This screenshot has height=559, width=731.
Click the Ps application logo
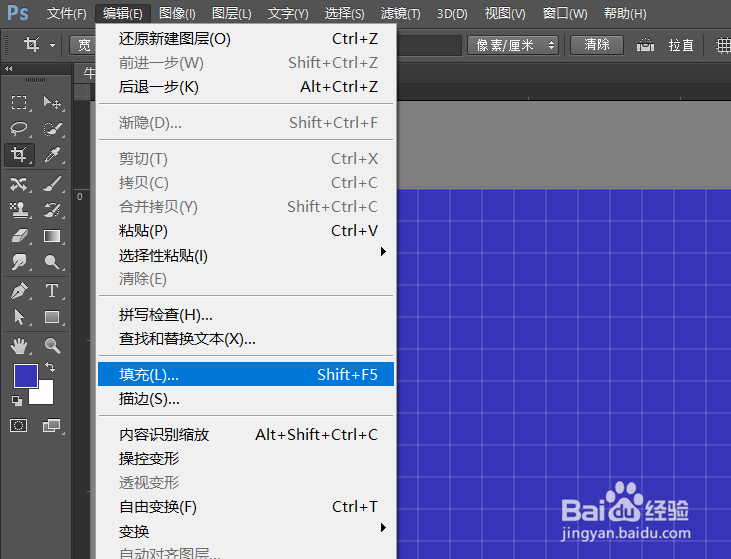pyautogui.click(x=18, y=13)
